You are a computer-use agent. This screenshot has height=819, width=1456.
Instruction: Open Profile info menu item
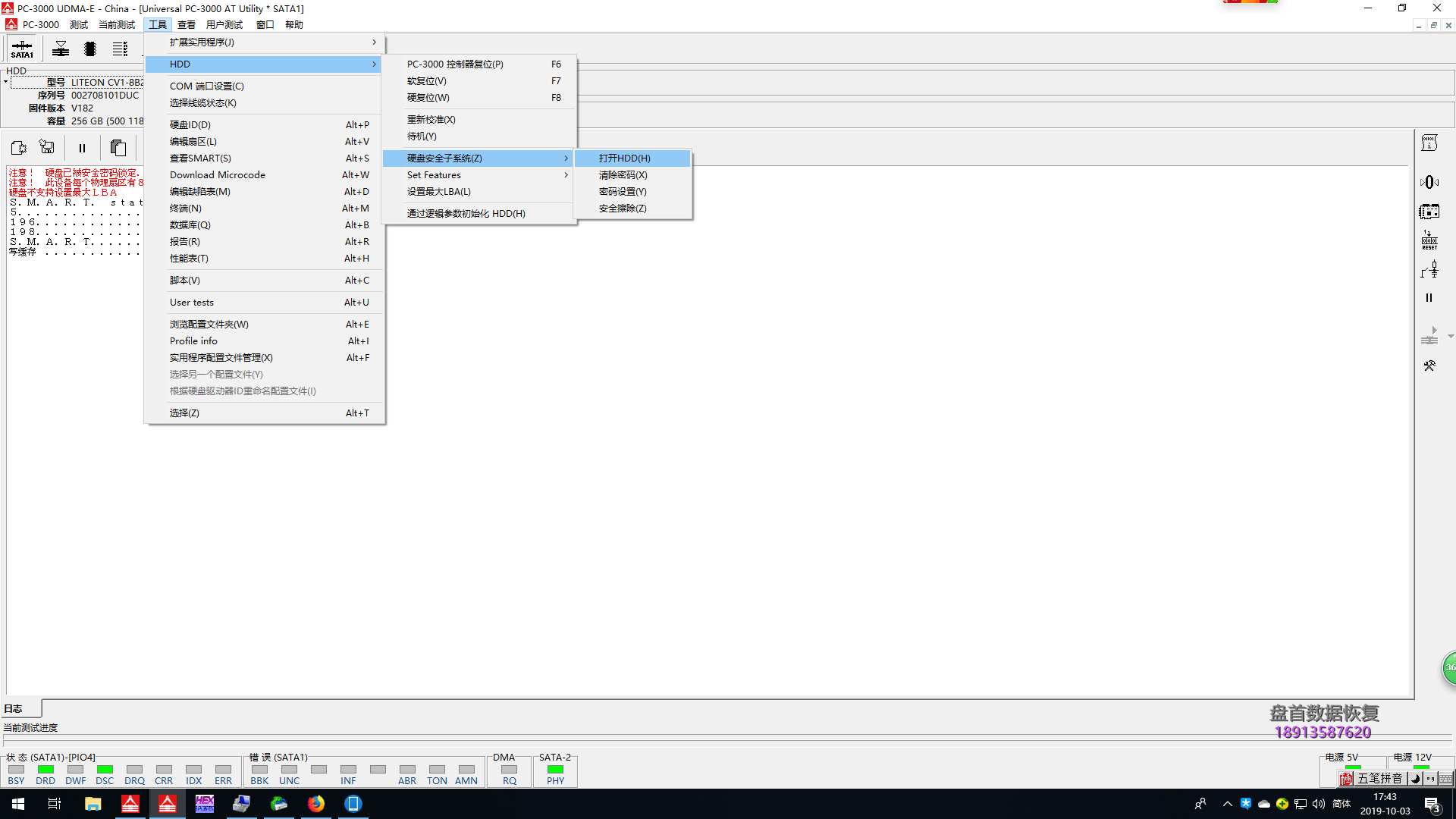264,341
